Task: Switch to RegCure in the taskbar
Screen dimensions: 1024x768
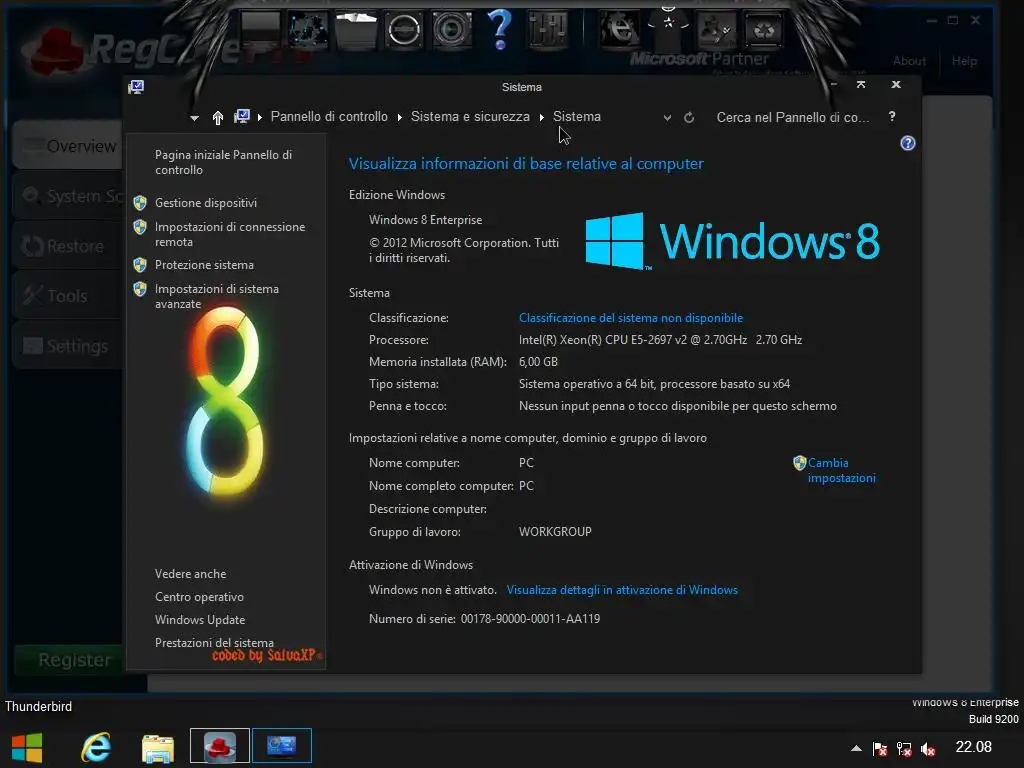Action: [x=220, y=746]
